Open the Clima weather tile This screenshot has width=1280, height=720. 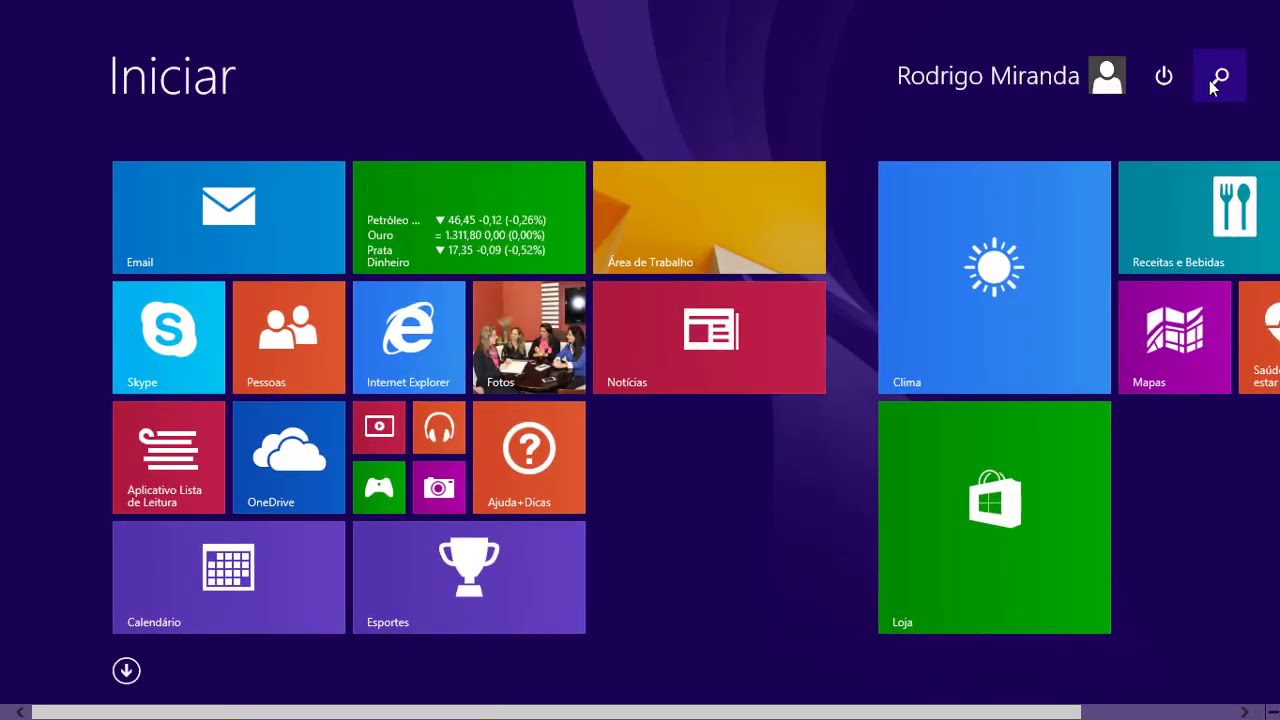click(994, 277)
